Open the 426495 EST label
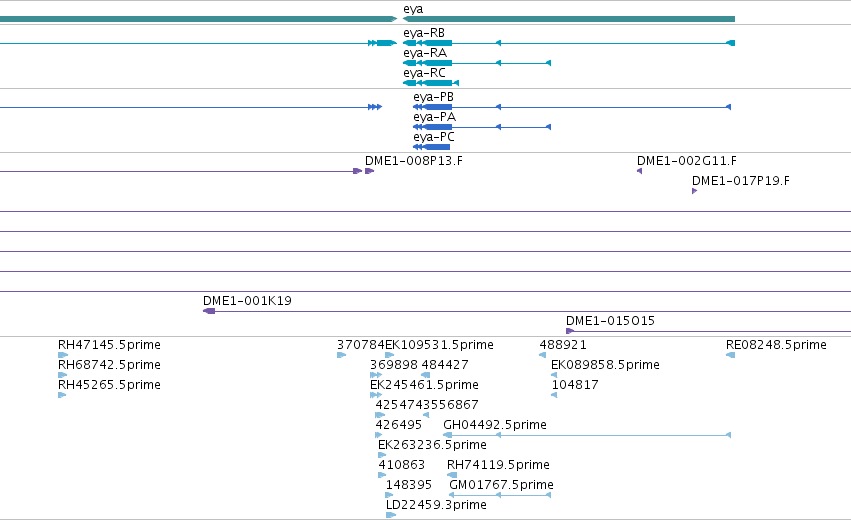 pyautogui.click(x=398, y=424)
